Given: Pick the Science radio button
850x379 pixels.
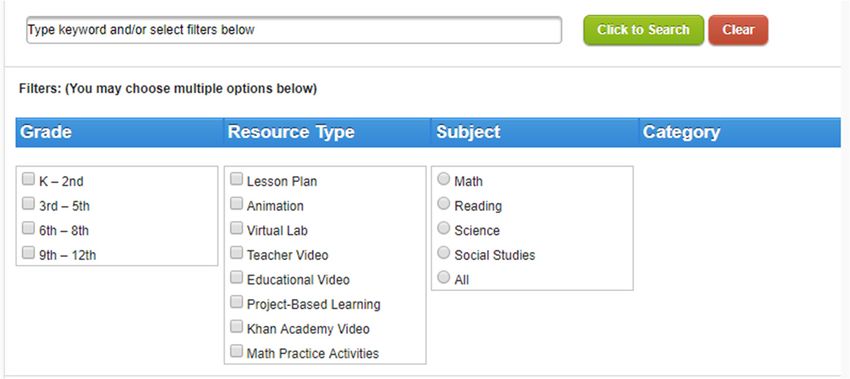Looking at the screenshot, I should [x=444, y=228].
